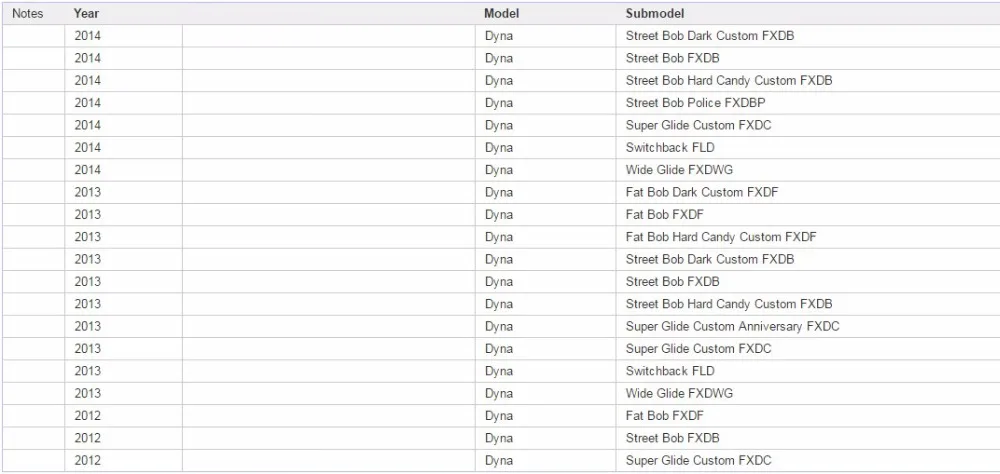Select 2012 Super Glide Custom FXDC submodel
This screenshot has width=1000, height=474.
[x=698, y=460]
